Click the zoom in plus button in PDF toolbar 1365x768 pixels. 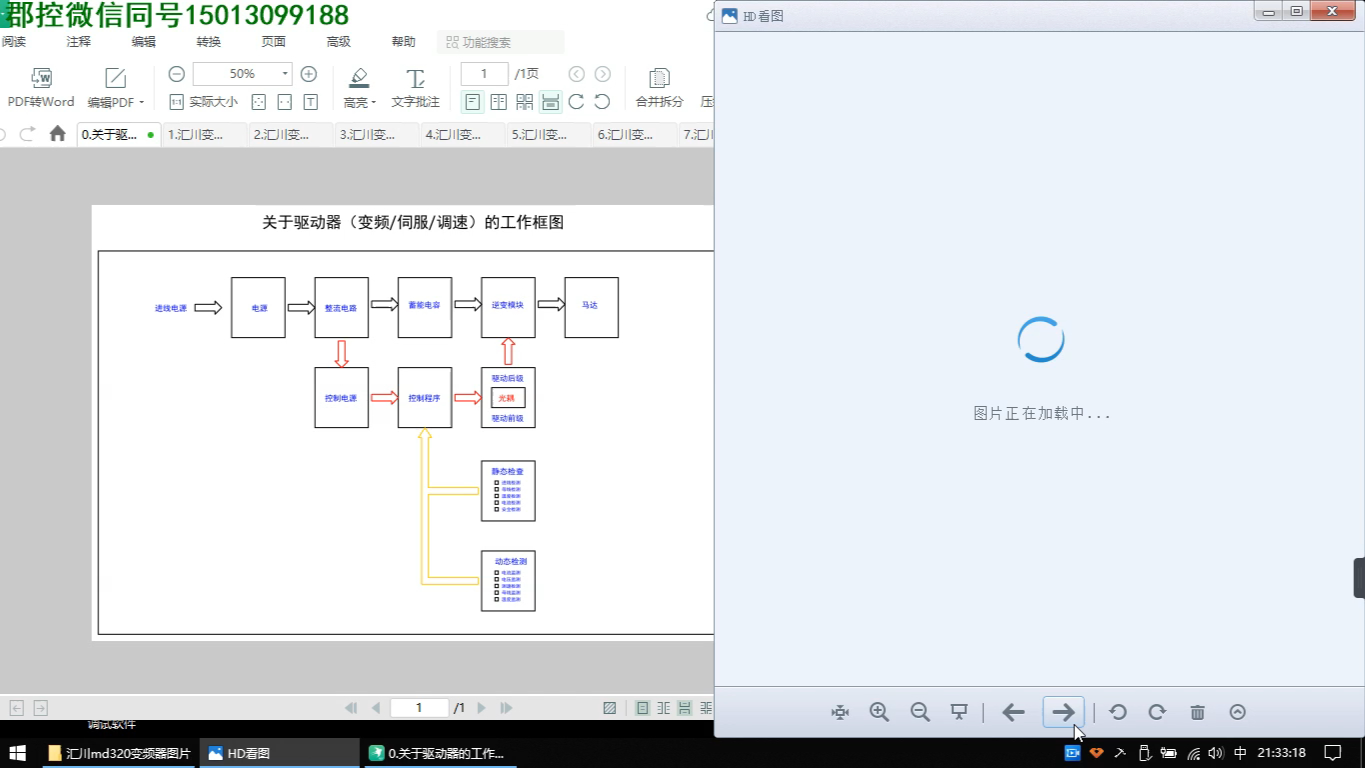pyautogui.click(x=309, y=74)
